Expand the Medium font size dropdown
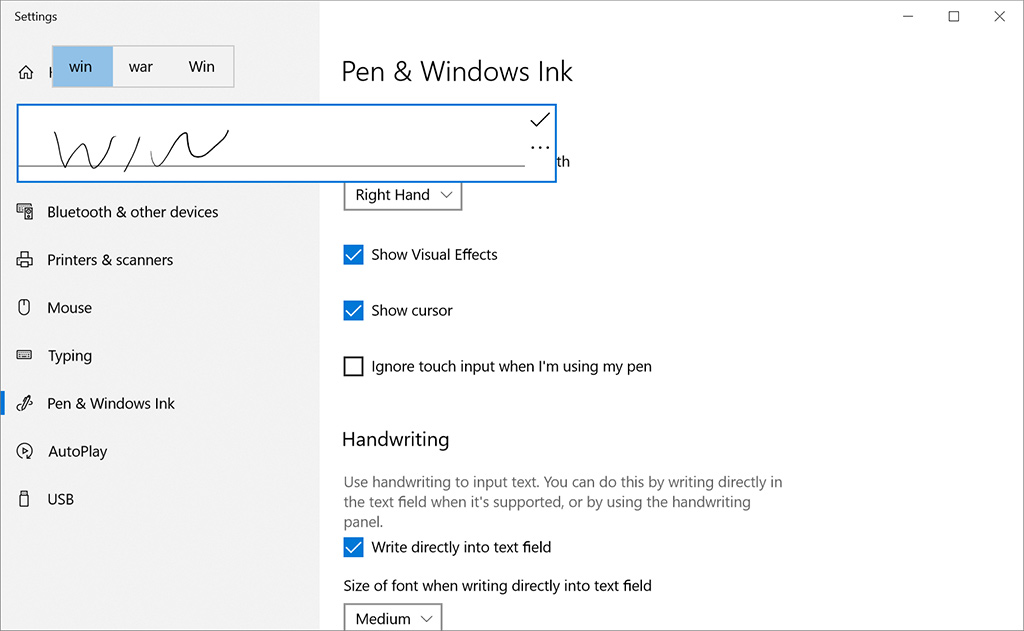 coord(393,618)
